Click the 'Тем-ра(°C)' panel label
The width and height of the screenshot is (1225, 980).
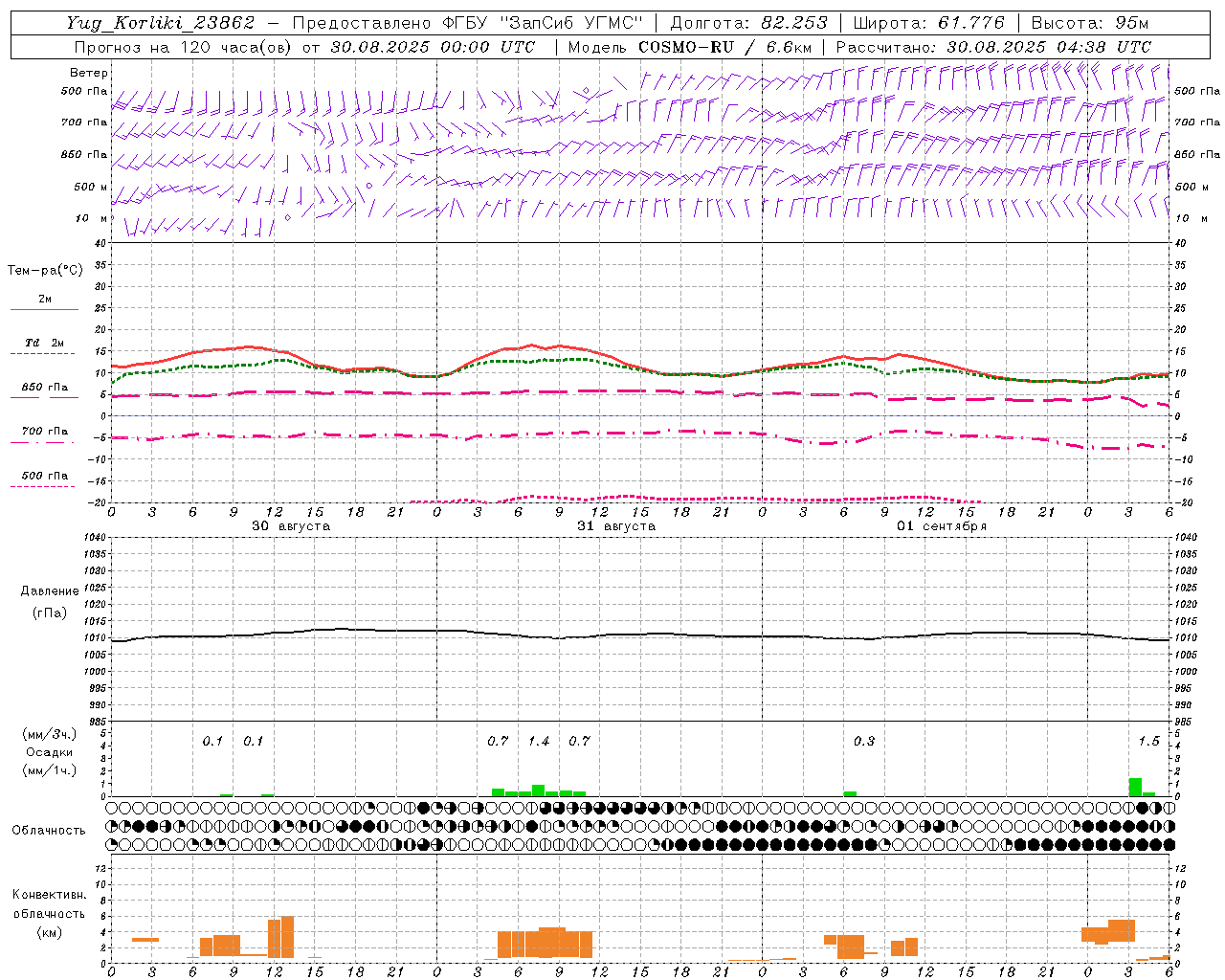(45, 271)
